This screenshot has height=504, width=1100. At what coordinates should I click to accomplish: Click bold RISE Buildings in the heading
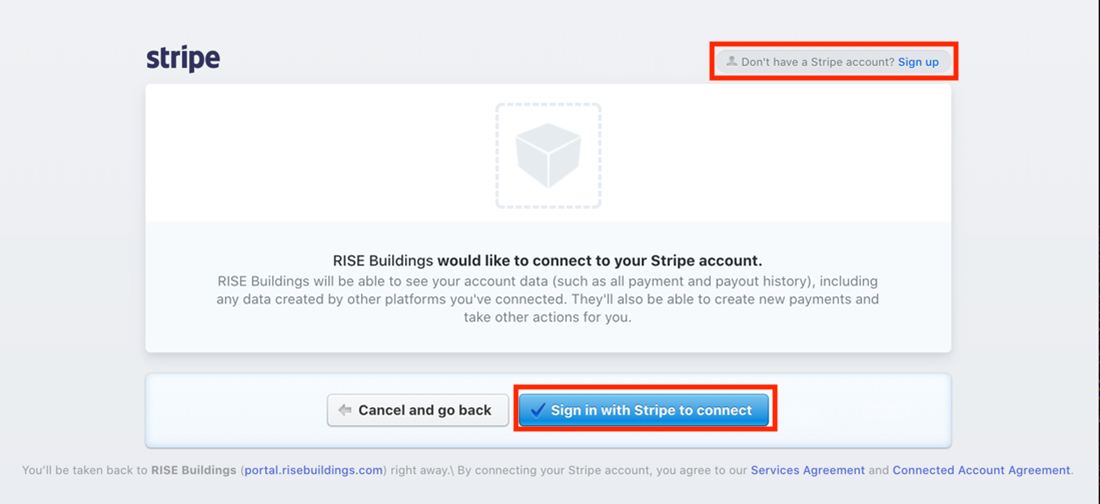tap(384, 261)
